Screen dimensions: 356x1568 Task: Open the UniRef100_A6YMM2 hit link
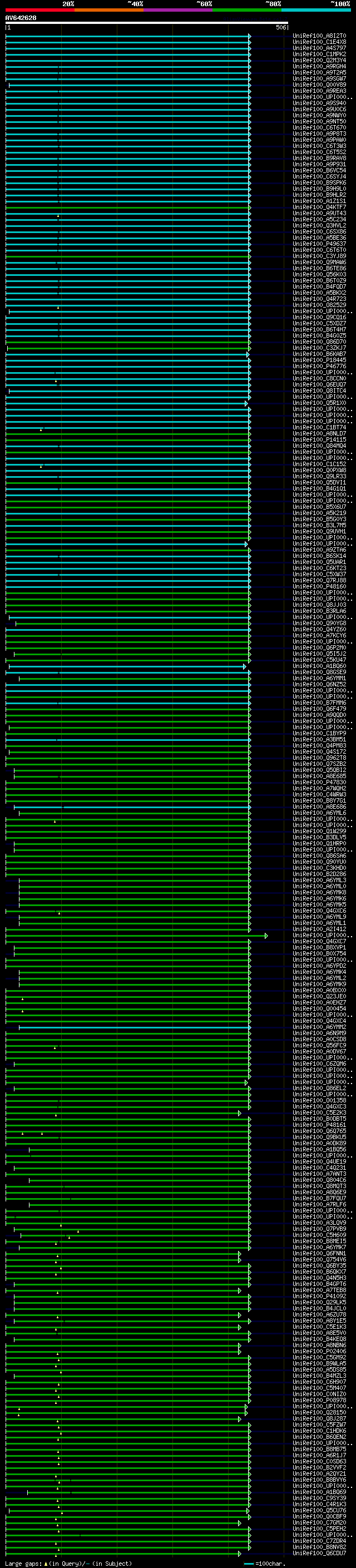[x=319, y=1027]
